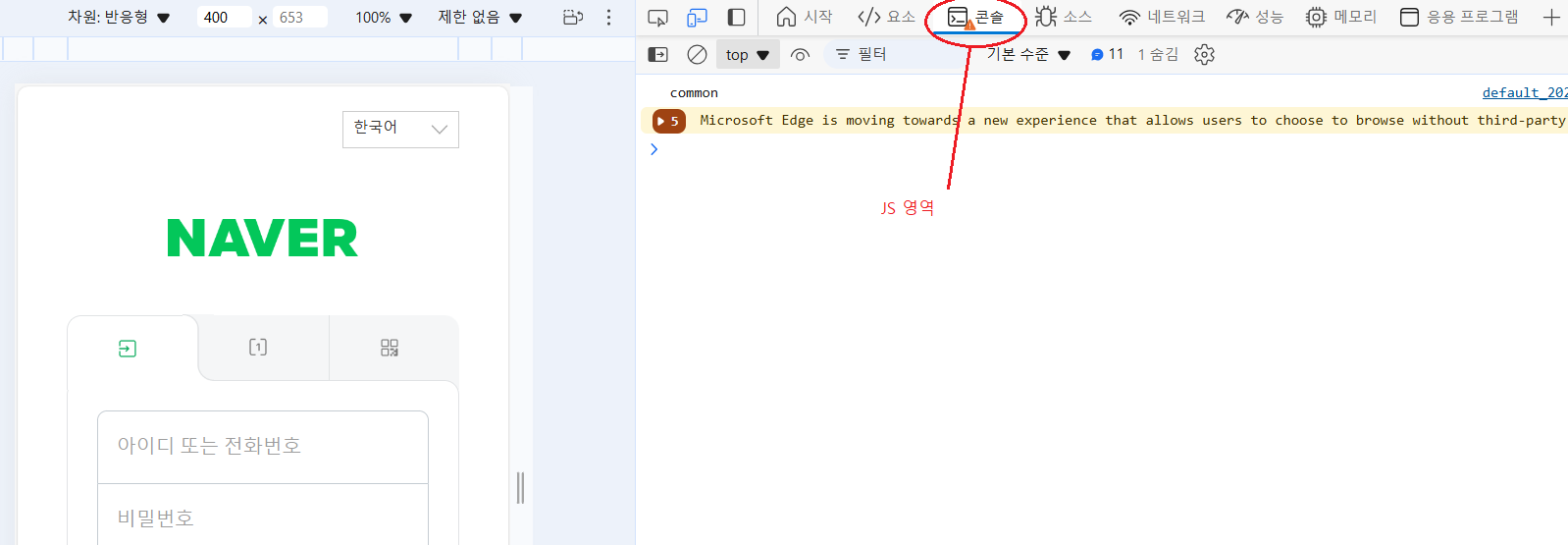The width and height of the screenshot is (1568, 545).
Task: Click the 필터 filter input field
Action: coord(898,55)
